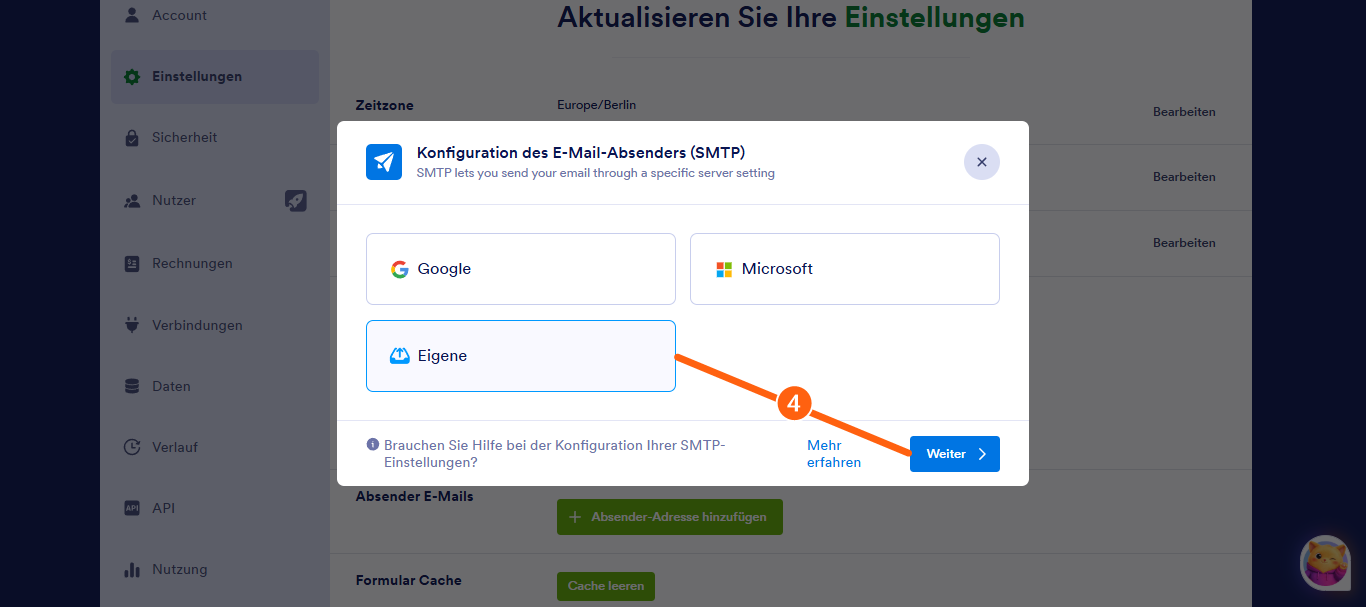
Task: Click the Daten database icon
Action: (x=132, y=386)
